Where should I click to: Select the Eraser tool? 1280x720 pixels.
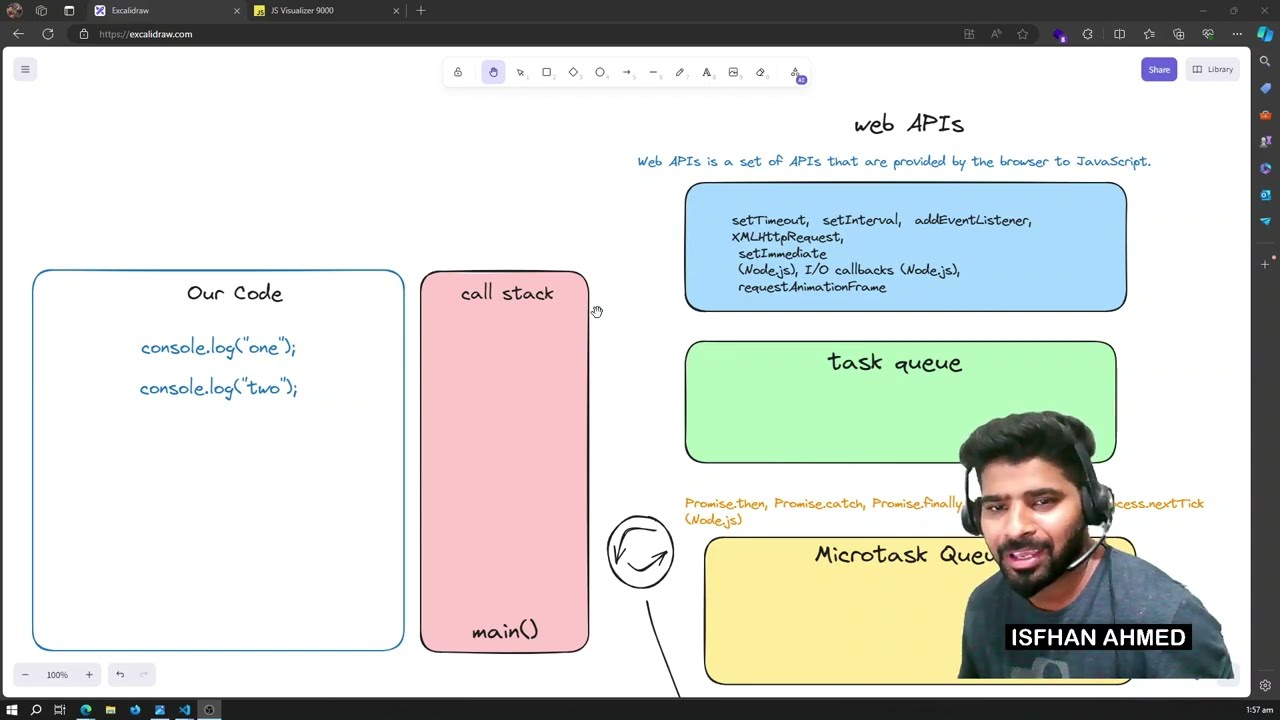pyautogui.click(x=760, y=72)
